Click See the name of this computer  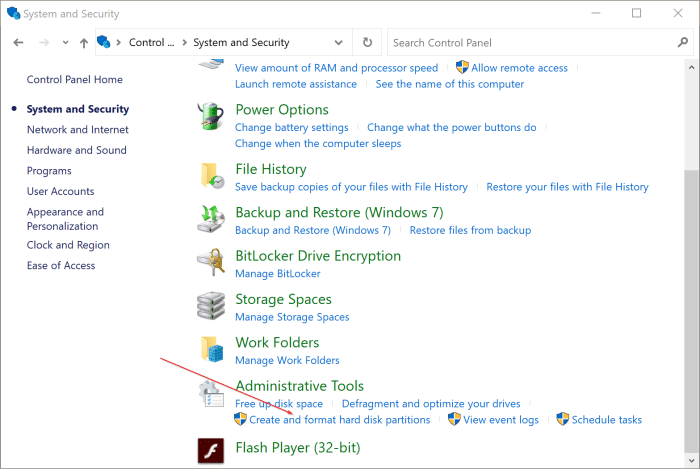[x=450, y=84]
